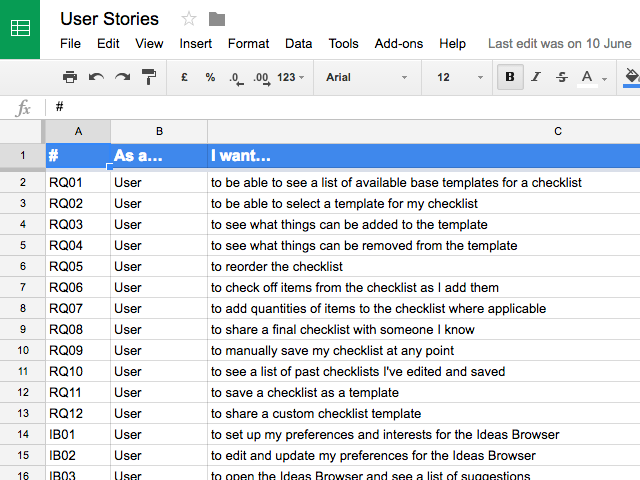Open the 123 more formats dropdown
Viewport: 640px width, 480px height.
[291, 77]
